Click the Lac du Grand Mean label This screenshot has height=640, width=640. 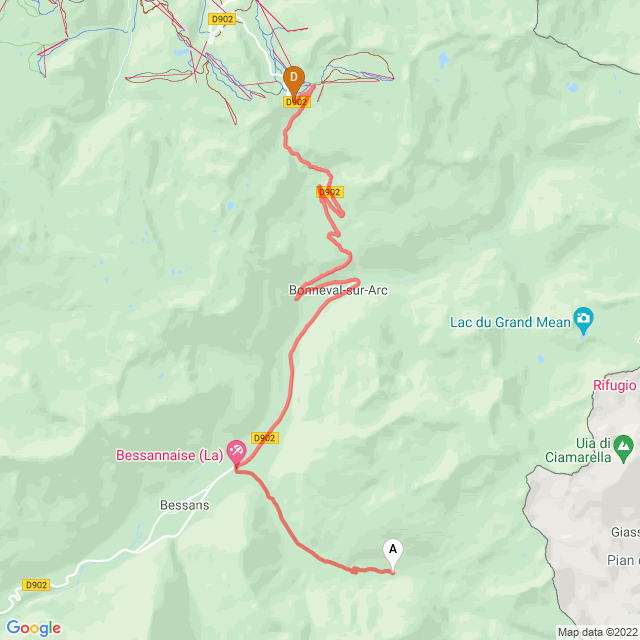[x=510, y=322]
